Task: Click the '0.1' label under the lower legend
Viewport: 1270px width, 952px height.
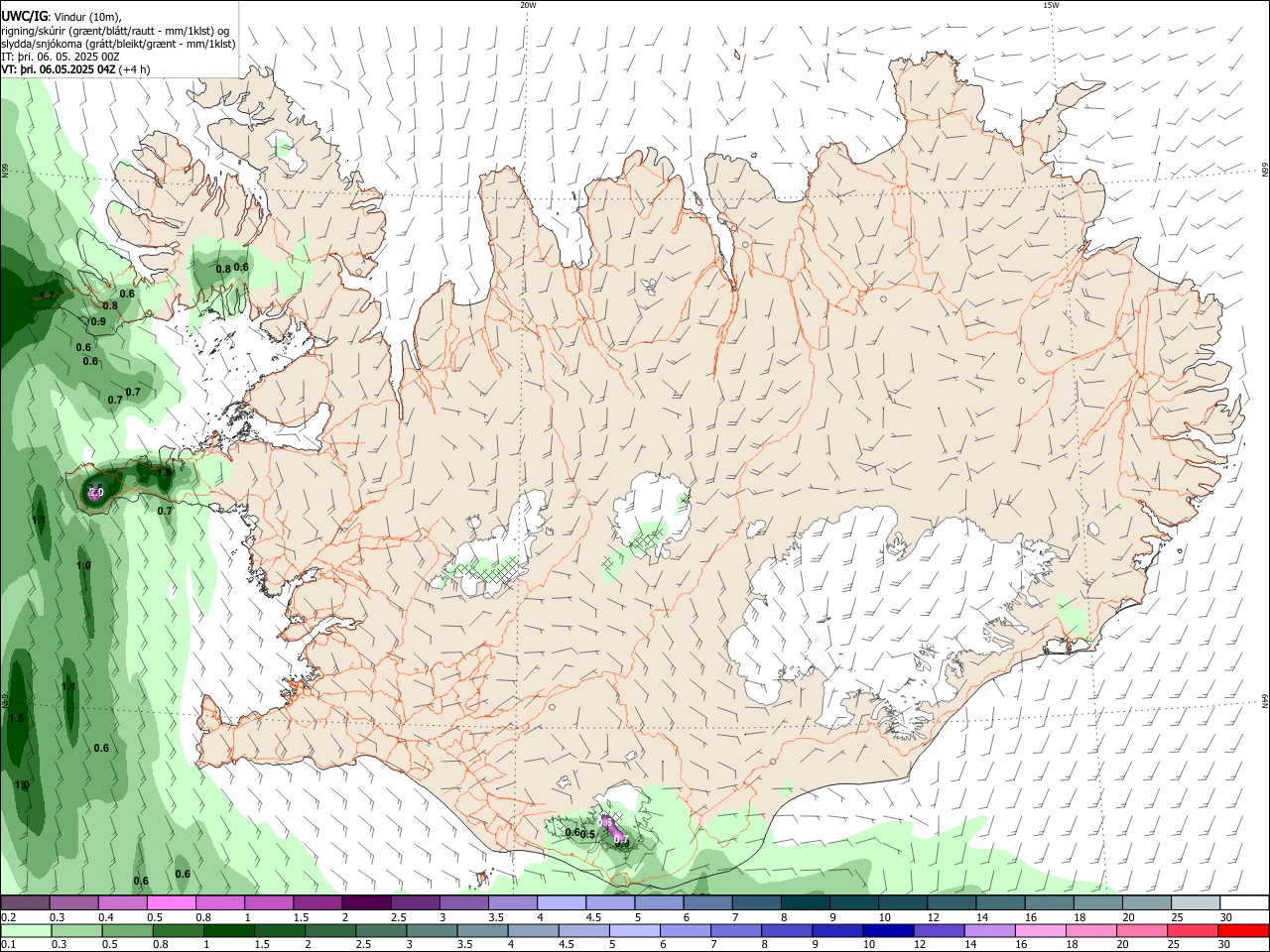Action: 9,945
